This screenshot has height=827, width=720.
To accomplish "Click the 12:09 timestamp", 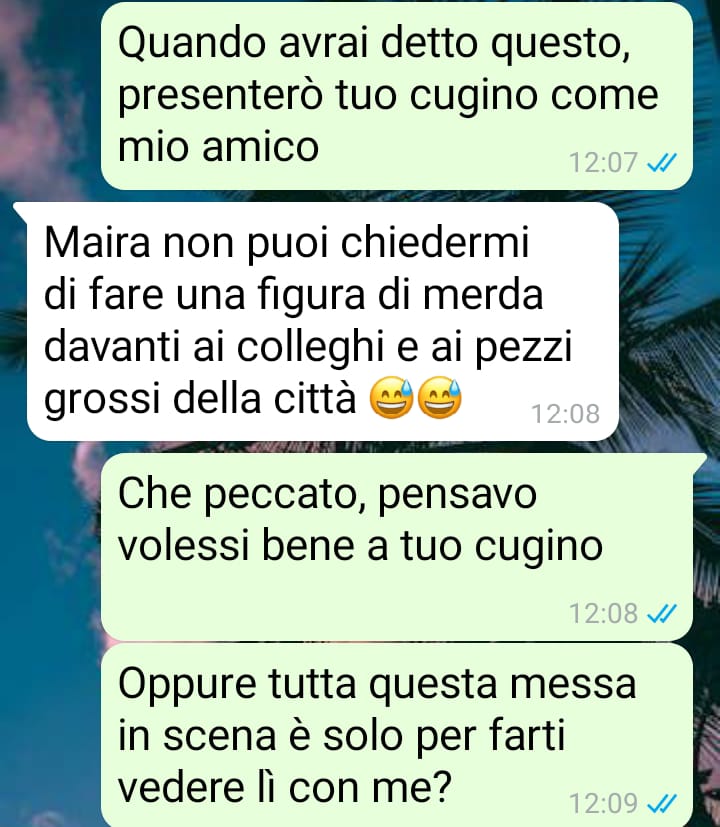I will point(603,804).
